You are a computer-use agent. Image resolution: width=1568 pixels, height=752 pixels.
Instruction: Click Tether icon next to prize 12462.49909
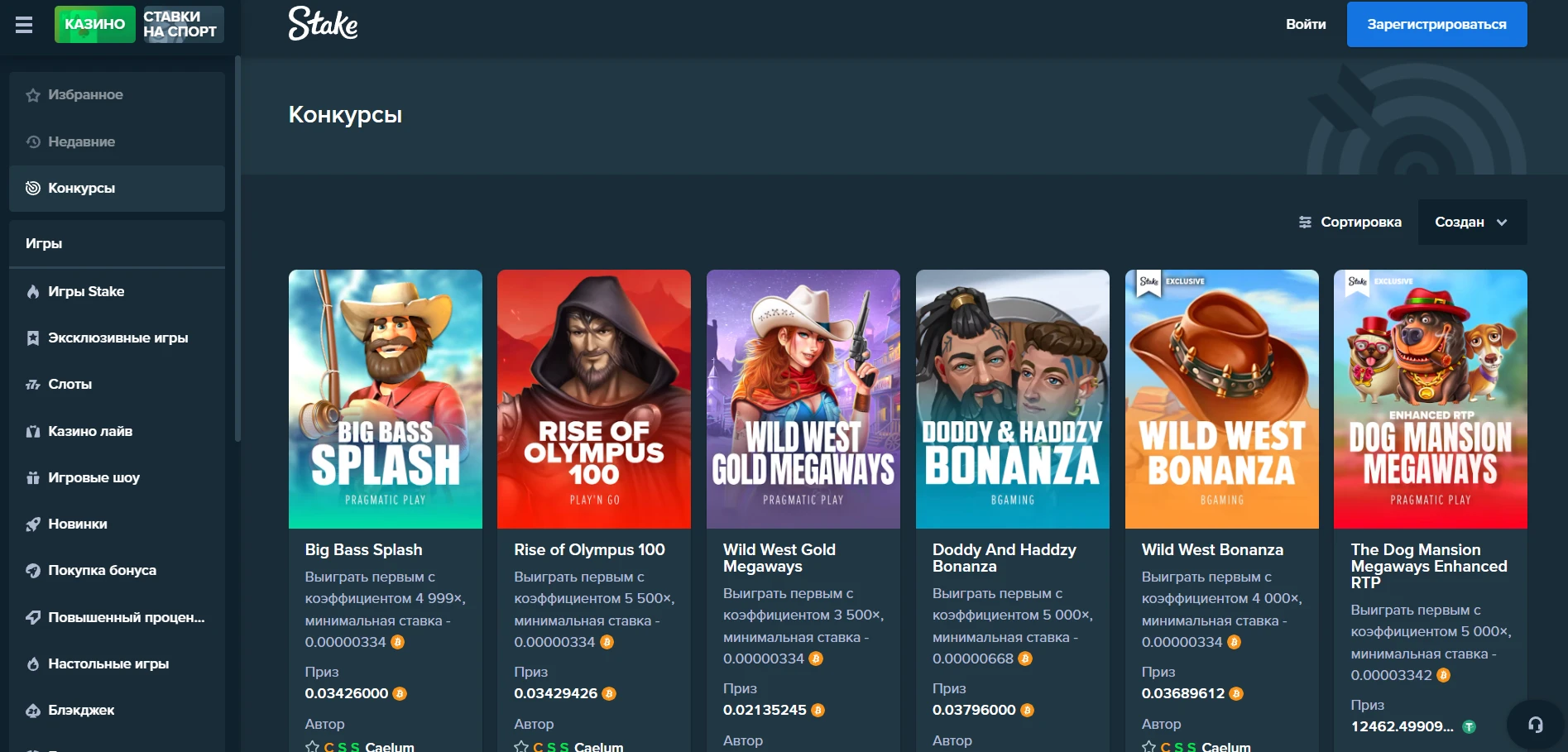(1469, 726)
